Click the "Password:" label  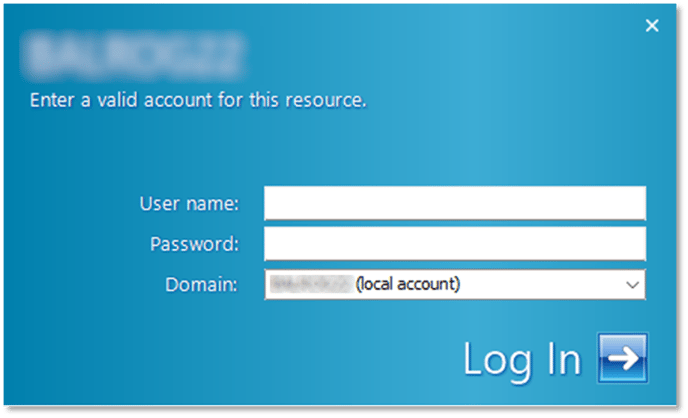click(x=195, y=244)
